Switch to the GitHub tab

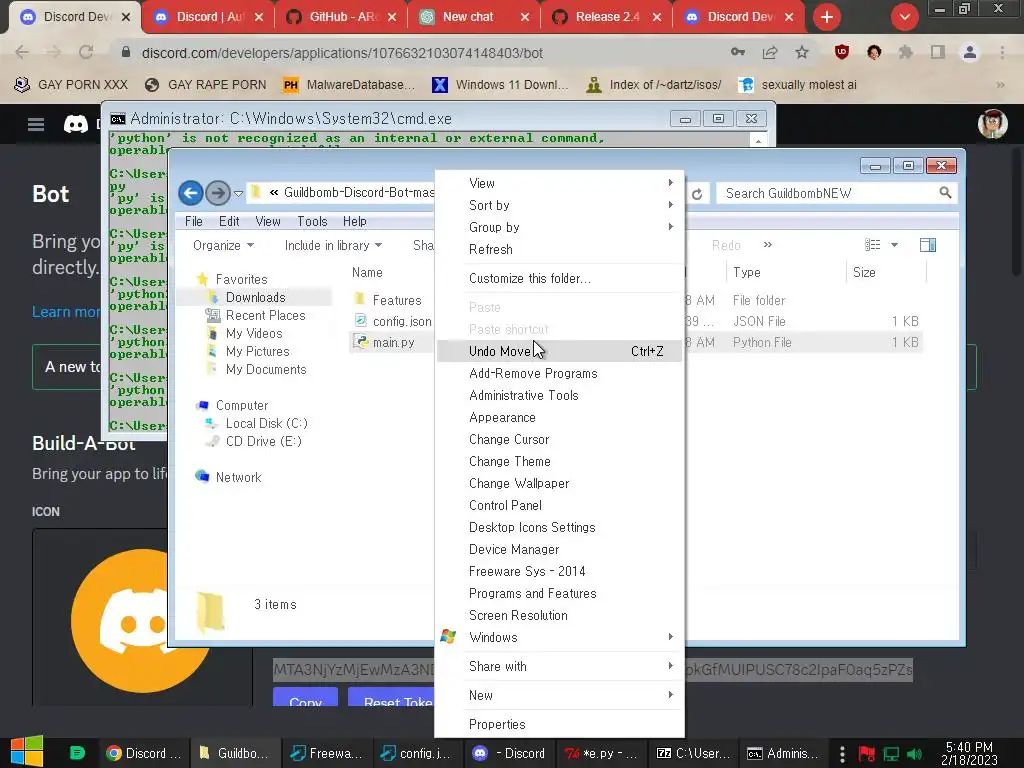[x=341, y=17]
